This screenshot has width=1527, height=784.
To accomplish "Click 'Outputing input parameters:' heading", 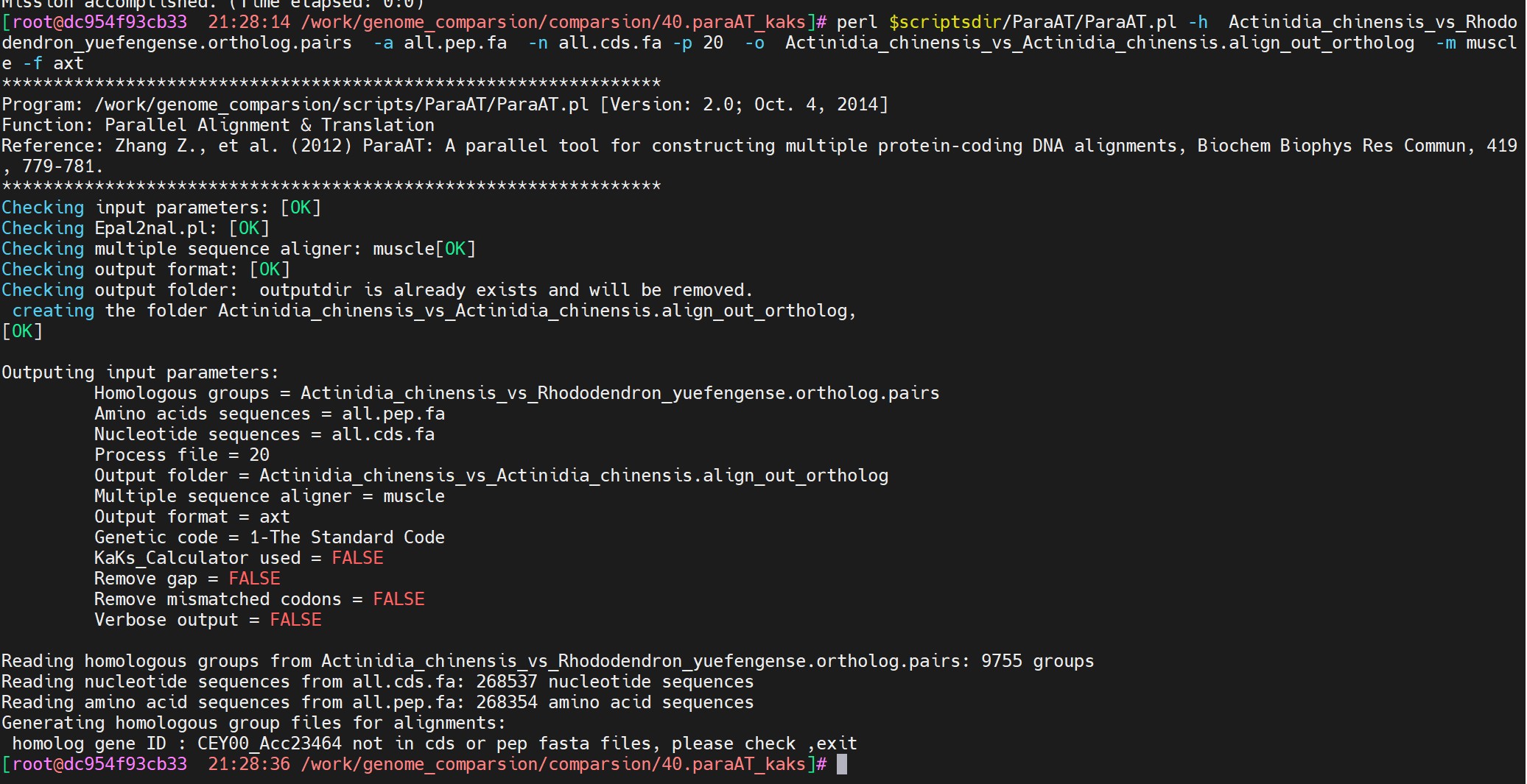I will 140,372.
